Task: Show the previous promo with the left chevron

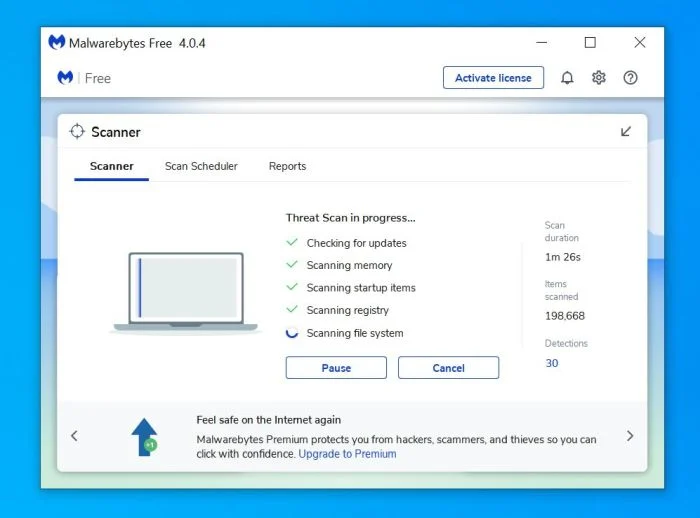Action: click(75, 436)
